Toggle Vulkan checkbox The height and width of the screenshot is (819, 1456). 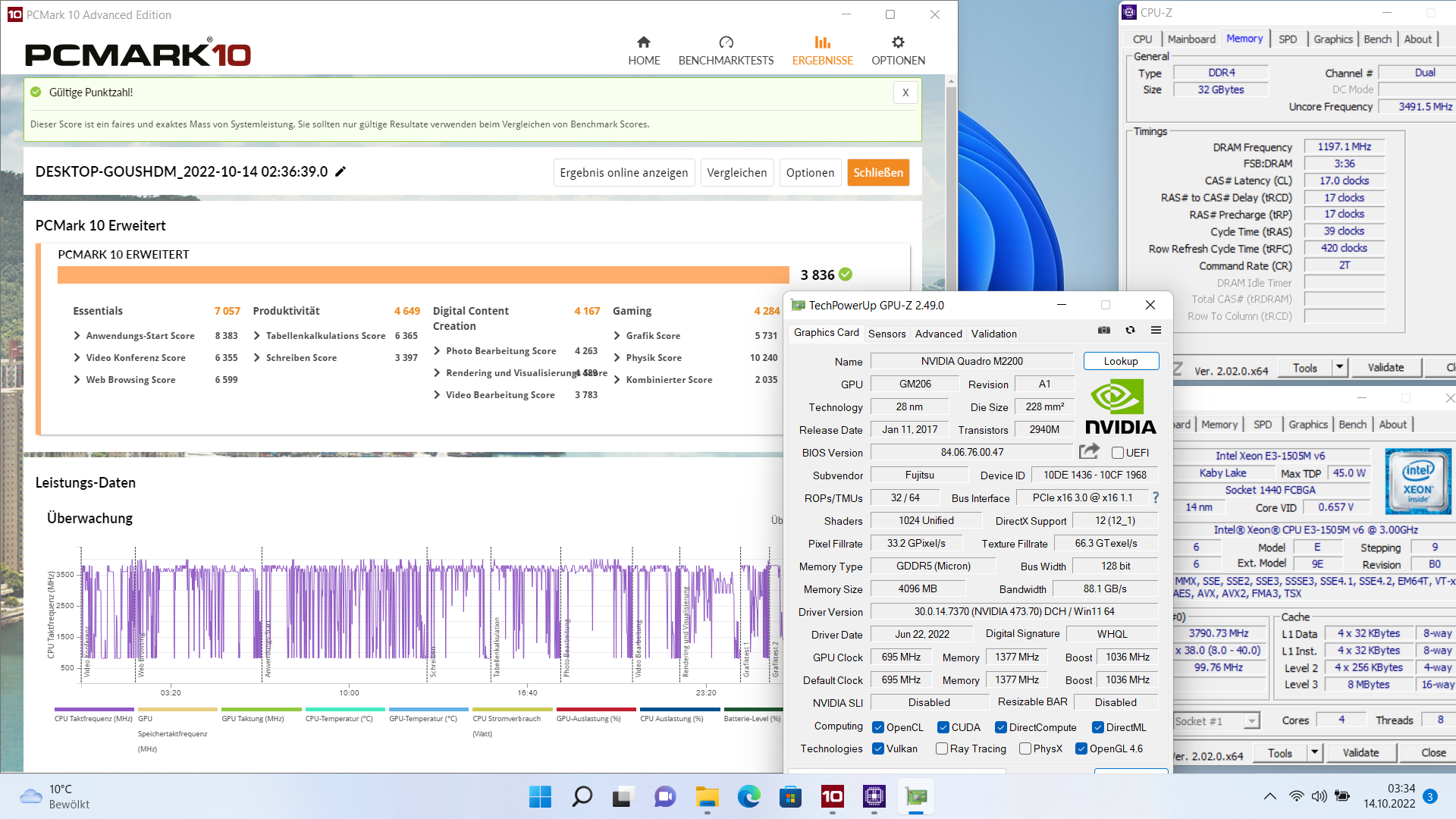coord(878,748)
